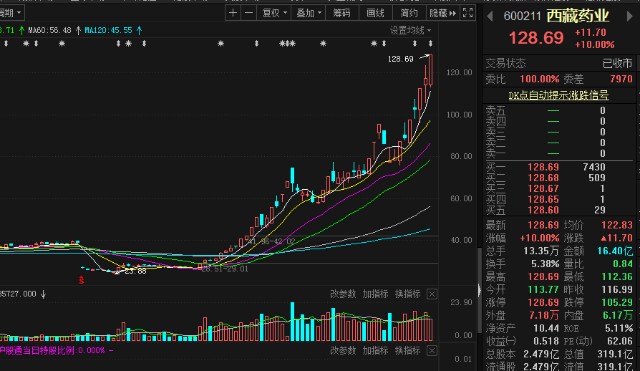Zoom out the chart with minus button
This screenshot has width=640, height=371.
click(249, 13)
